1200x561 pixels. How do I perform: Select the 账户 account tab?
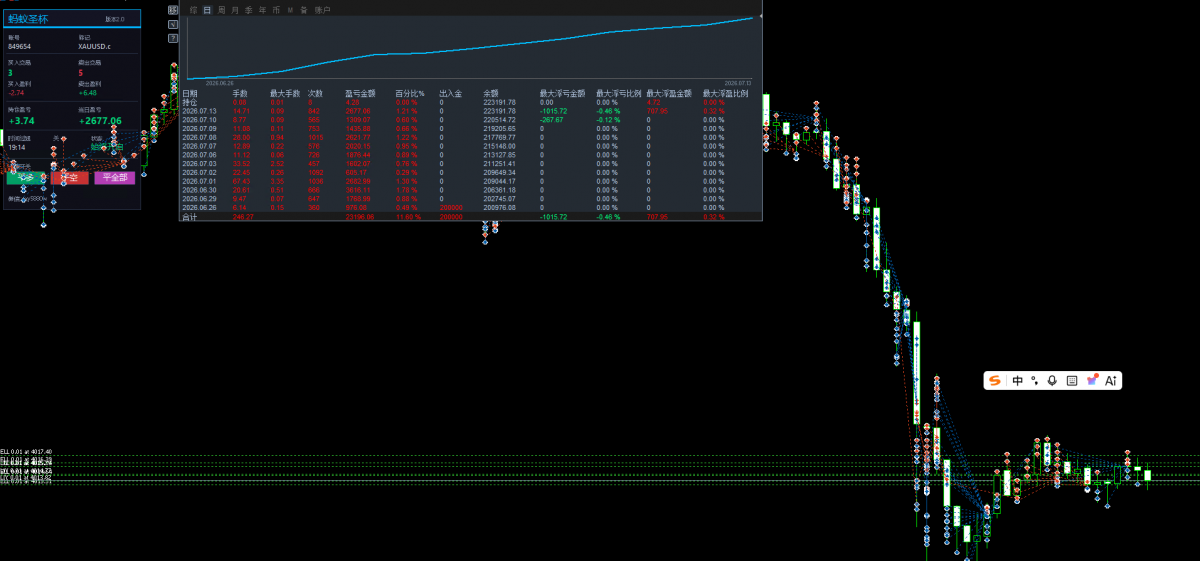(x=322, y=10)
